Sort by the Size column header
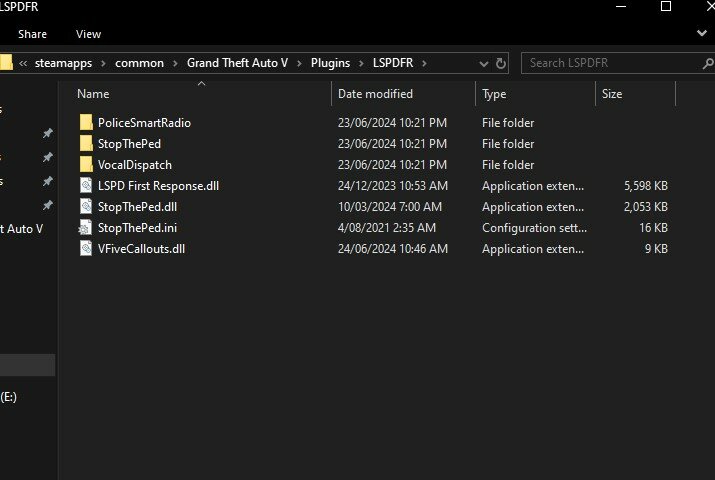 point(612,94)
